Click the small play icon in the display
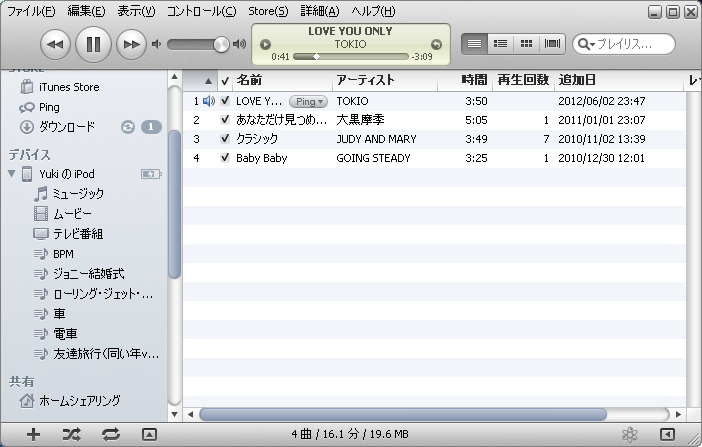 pos(265,44)
